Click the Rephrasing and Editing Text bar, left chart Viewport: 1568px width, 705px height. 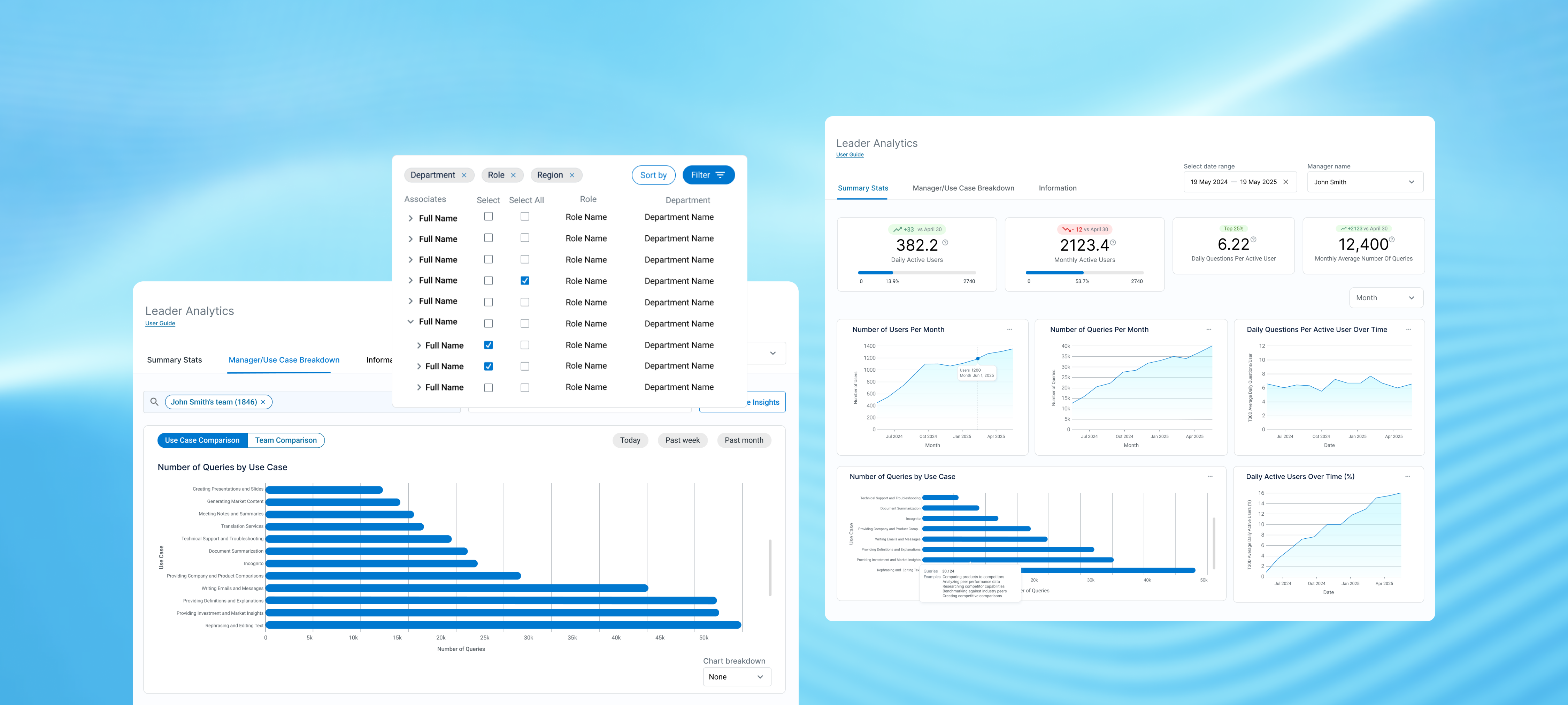point(504,625)
